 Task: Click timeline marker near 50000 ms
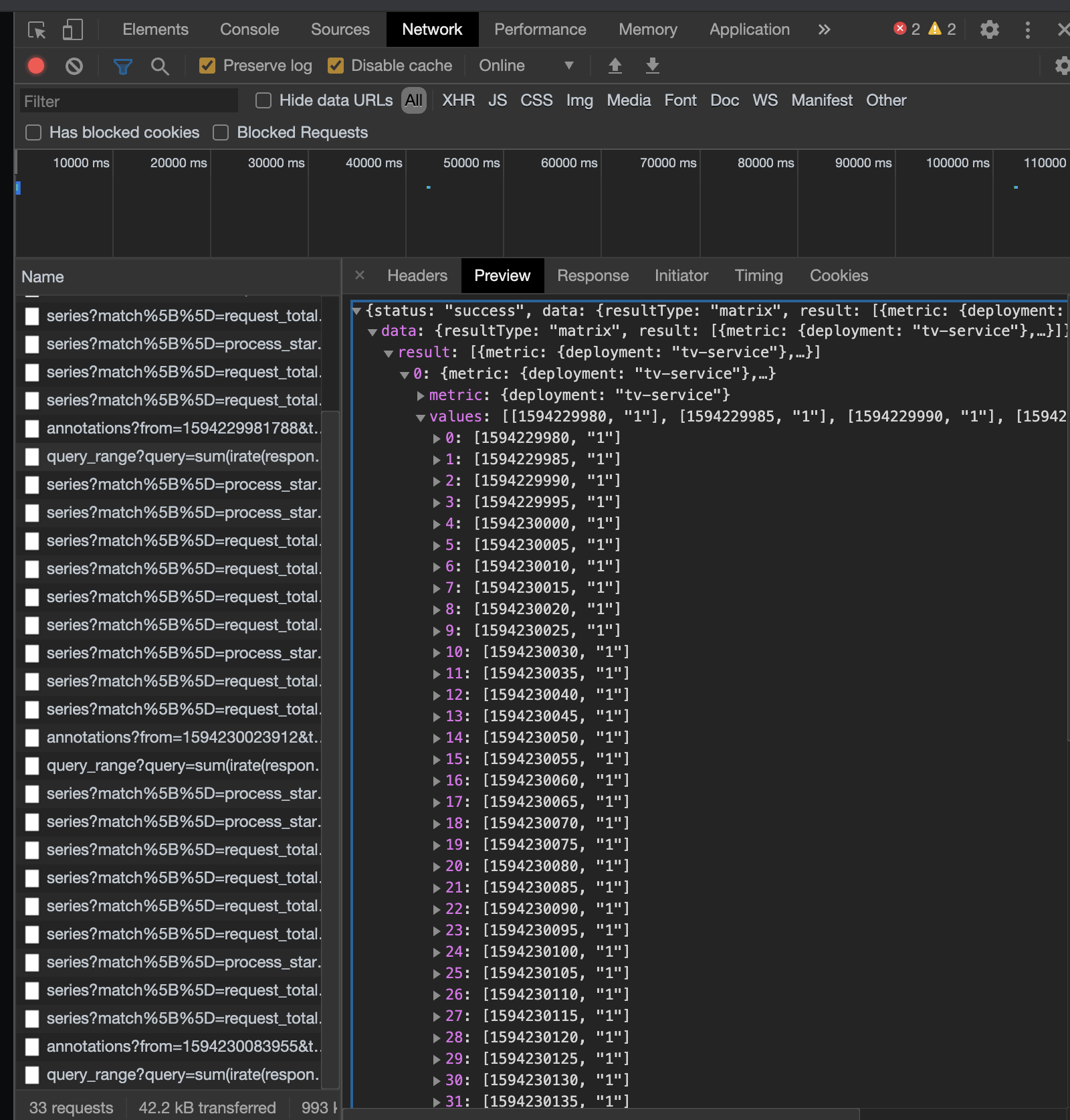(x=429, y=187)
